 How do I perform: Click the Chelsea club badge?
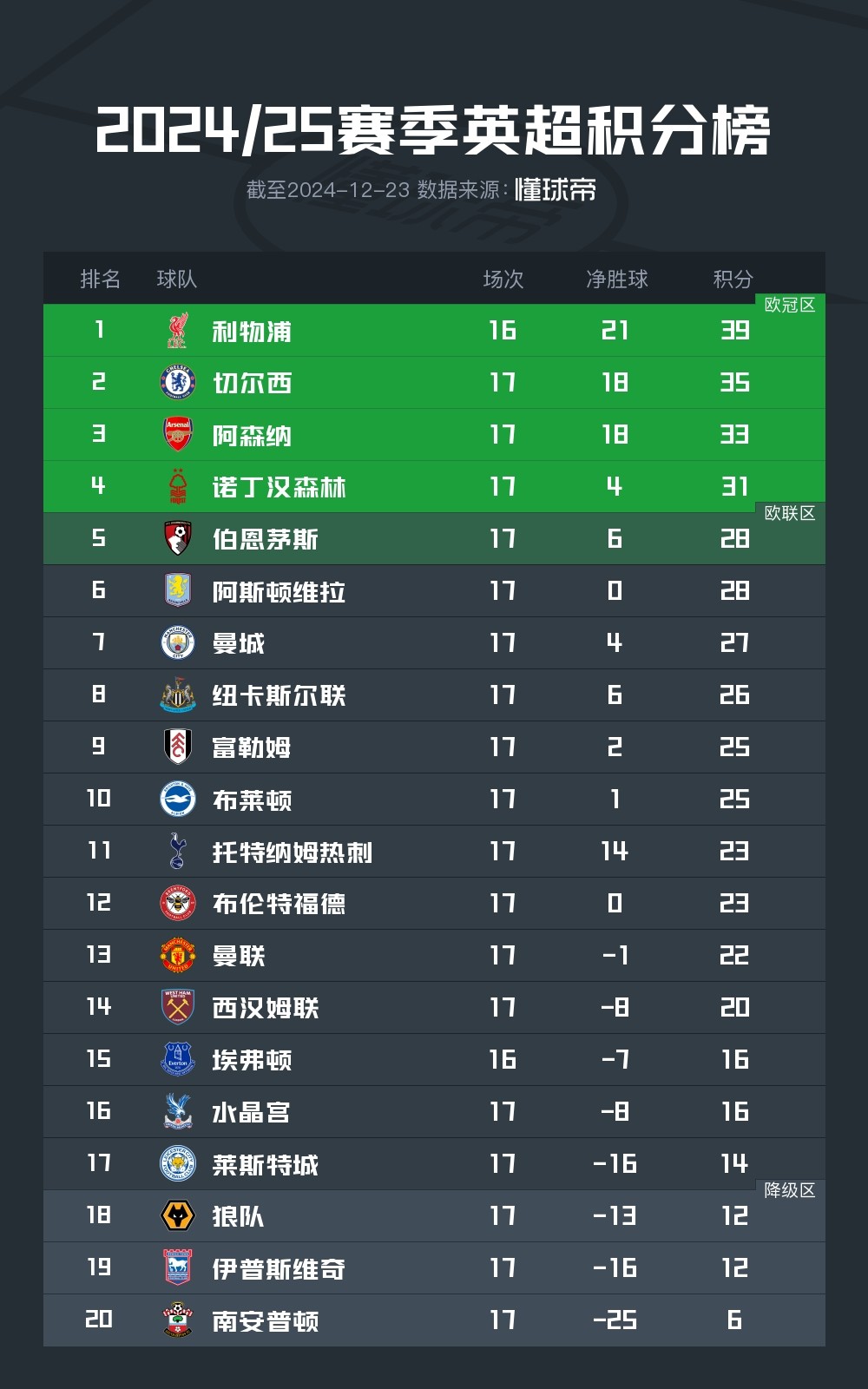point(178,383)
